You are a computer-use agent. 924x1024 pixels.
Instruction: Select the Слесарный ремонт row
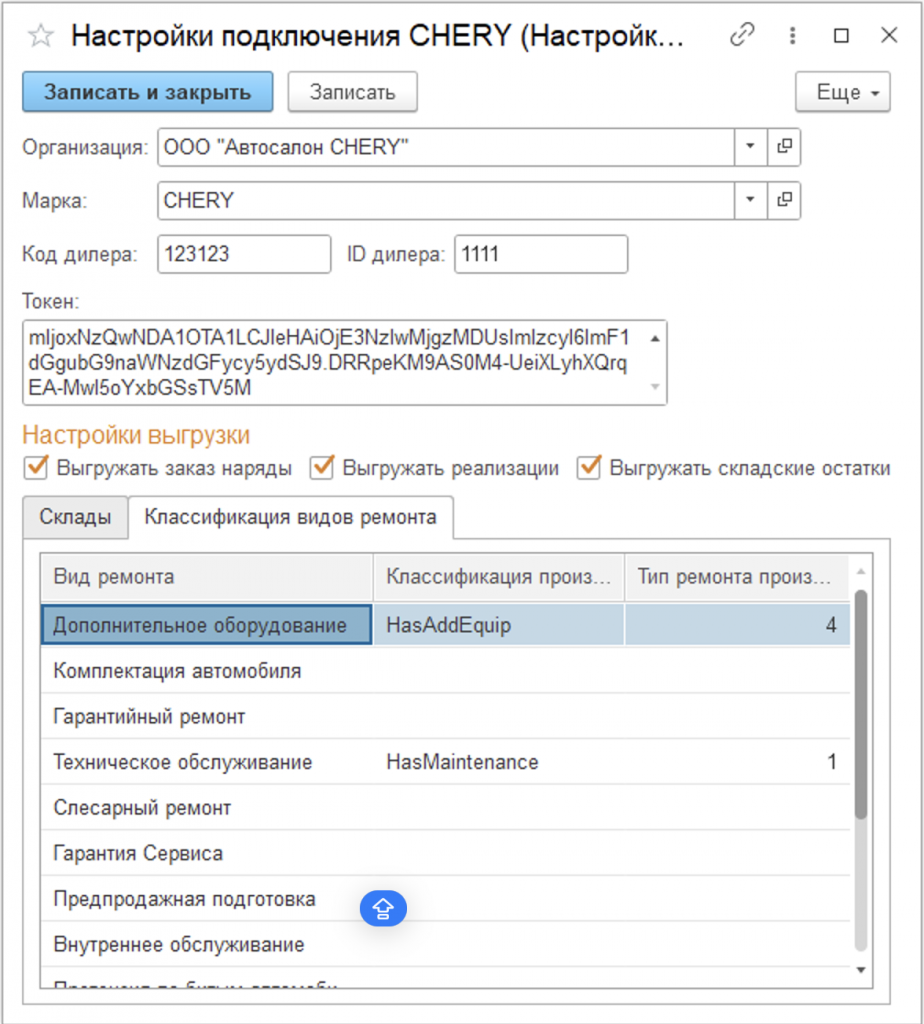[445, 808]
